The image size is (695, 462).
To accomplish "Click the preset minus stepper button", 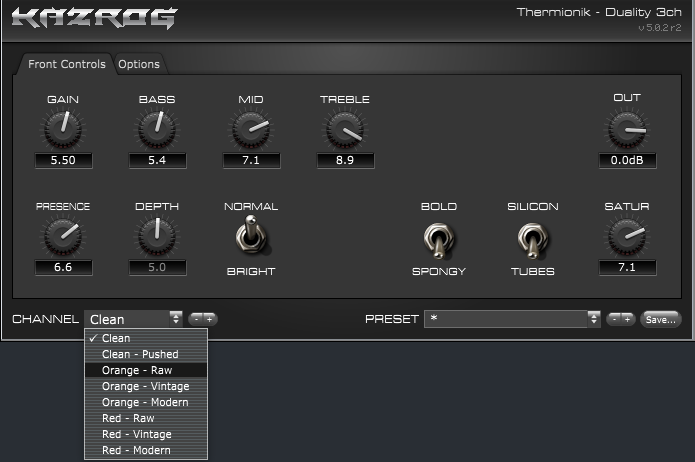I will [614, 319].
